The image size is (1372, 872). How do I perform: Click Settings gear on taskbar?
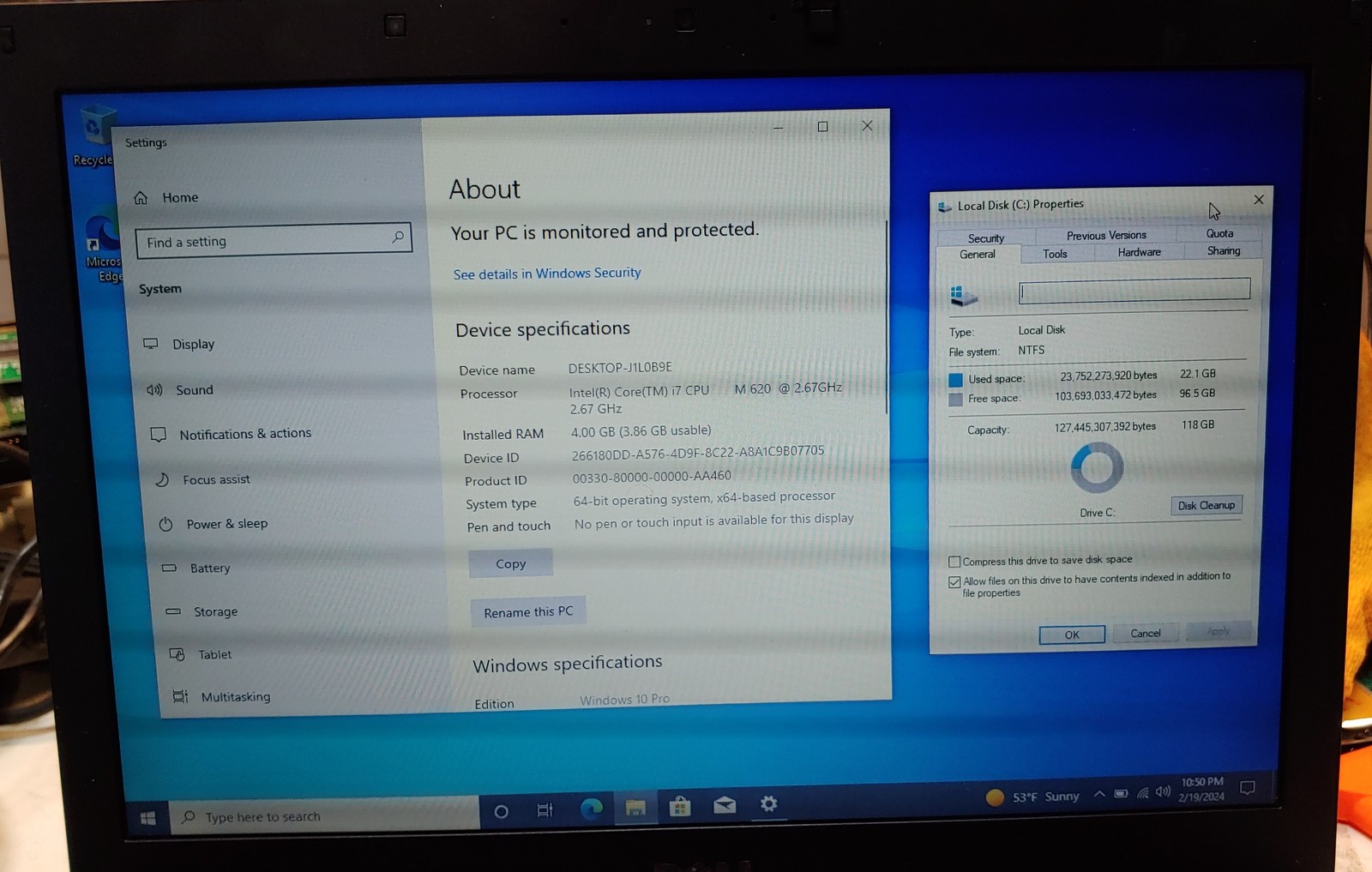click(x=769, y=803)
